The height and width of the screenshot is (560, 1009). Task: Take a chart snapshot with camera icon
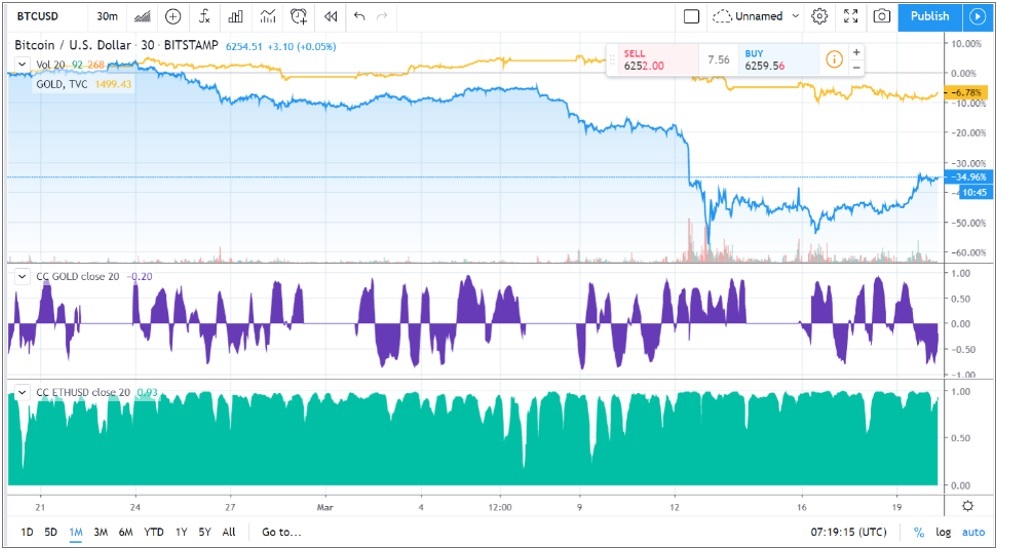881,16
